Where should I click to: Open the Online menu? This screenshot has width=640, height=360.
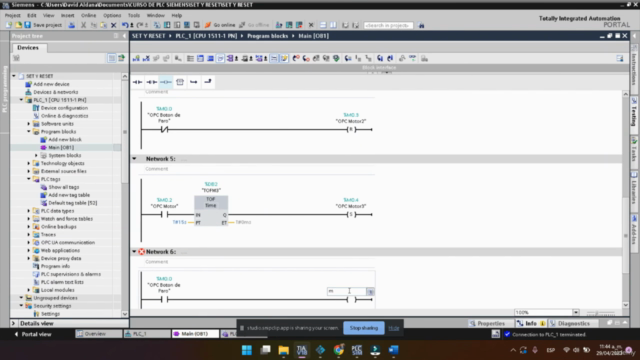pos(88,16)
